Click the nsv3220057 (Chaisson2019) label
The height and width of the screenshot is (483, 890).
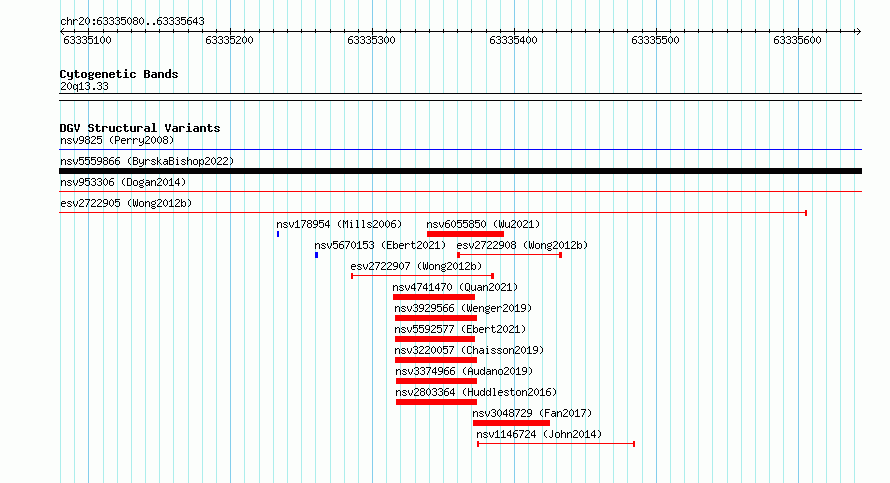tap(469, 350)
